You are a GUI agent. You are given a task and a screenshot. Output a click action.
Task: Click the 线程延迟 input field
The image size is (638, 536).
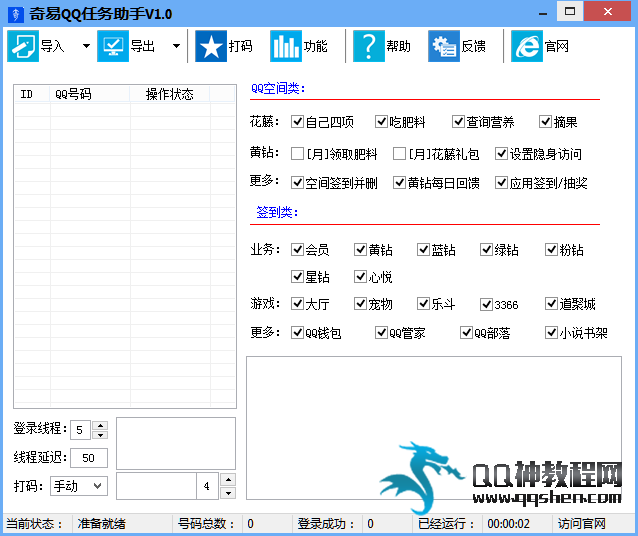(x=89, y=458)
